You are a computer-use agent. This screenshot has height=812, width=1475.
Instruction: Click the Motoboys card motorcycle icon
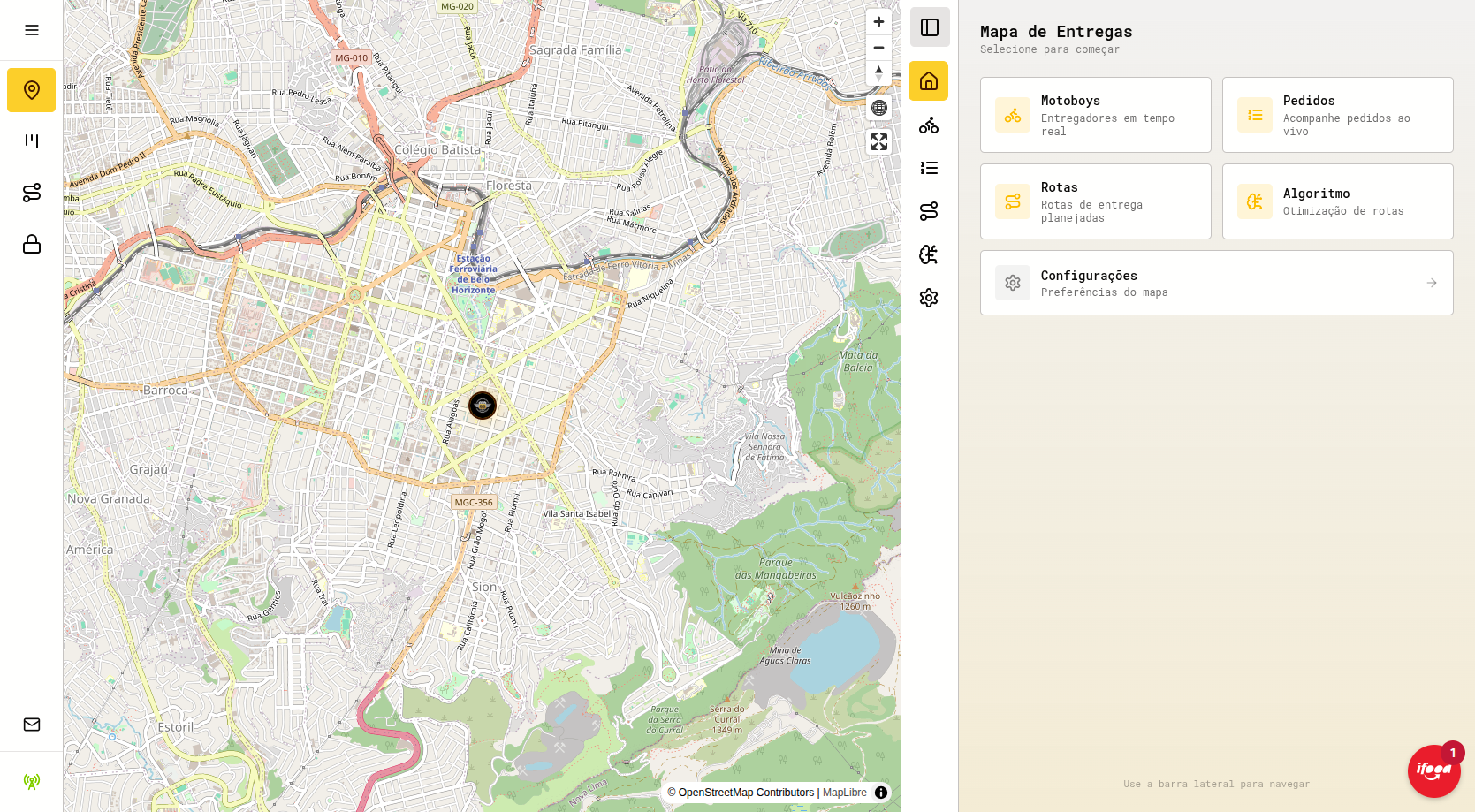coord(1013,115)
